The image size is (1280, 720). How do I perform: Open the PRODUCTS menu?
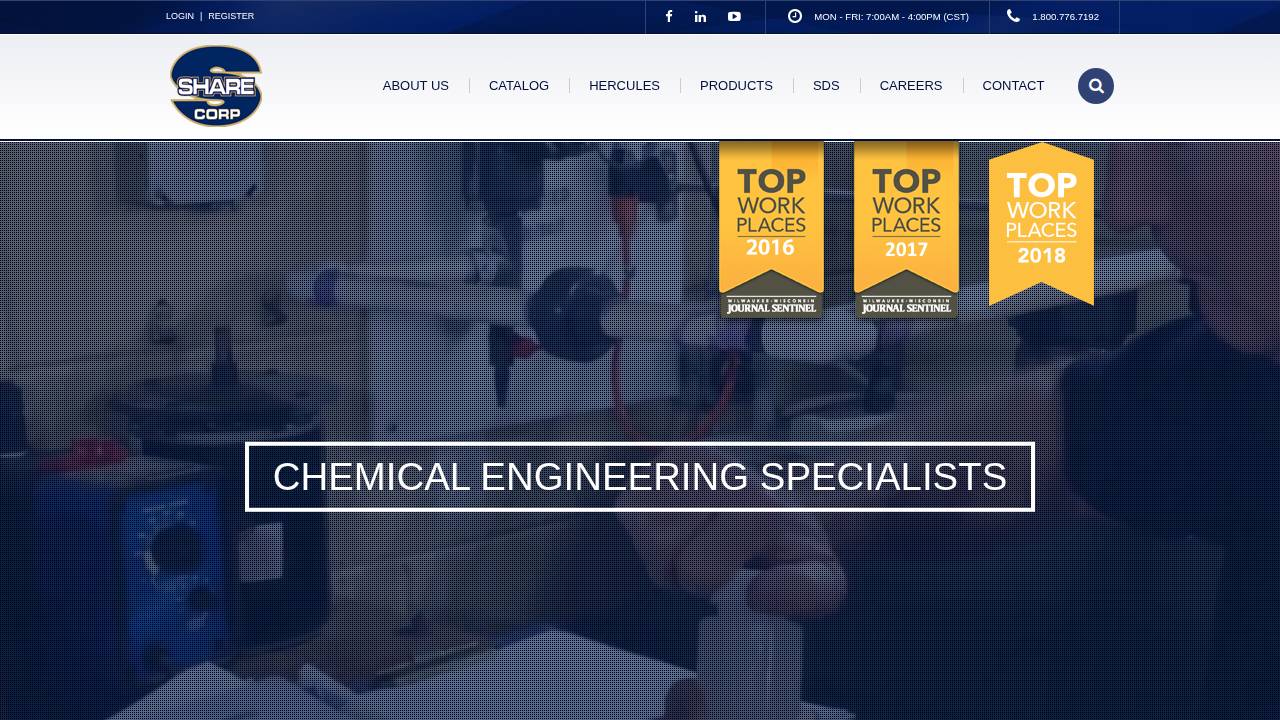pos(736,85)
